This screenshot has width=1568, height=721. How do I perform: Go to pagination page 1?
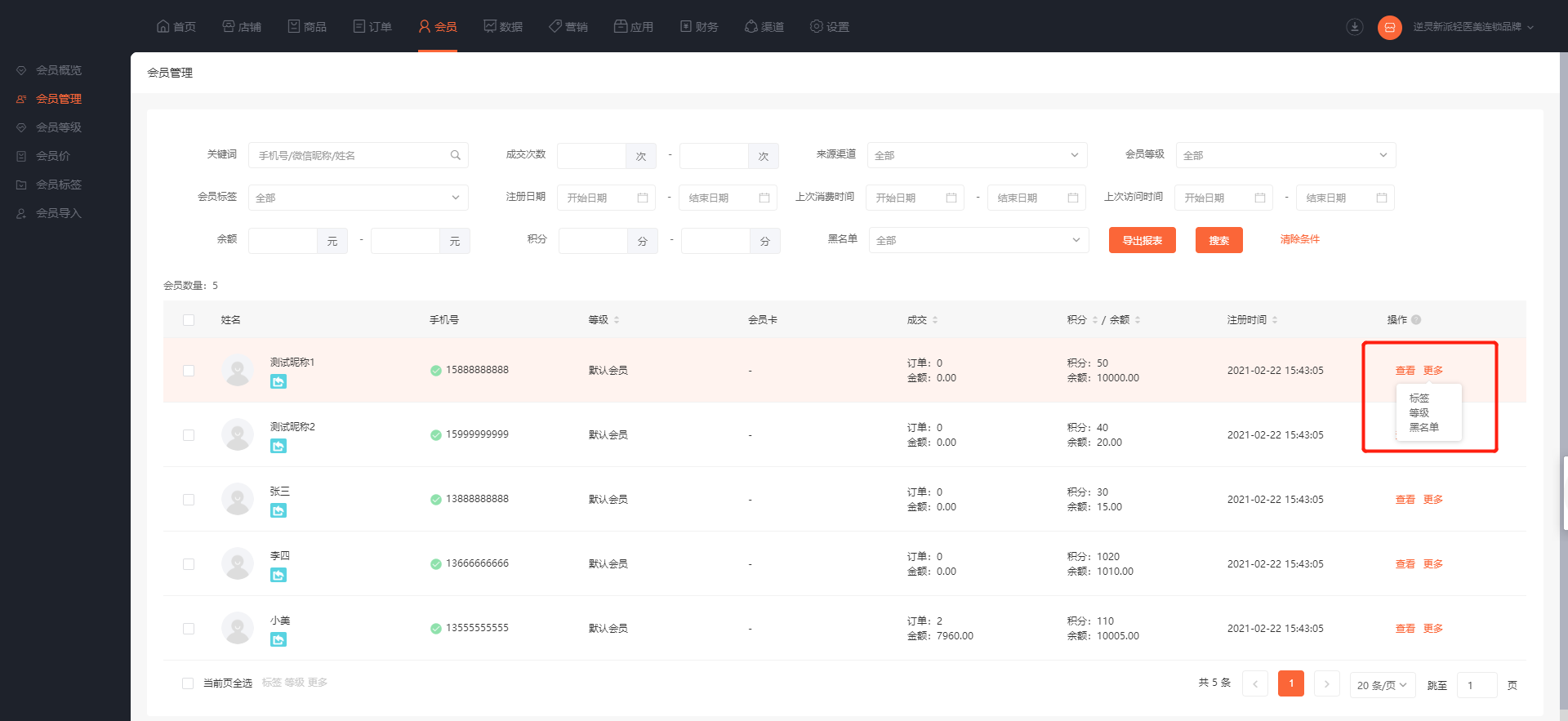1291,683
